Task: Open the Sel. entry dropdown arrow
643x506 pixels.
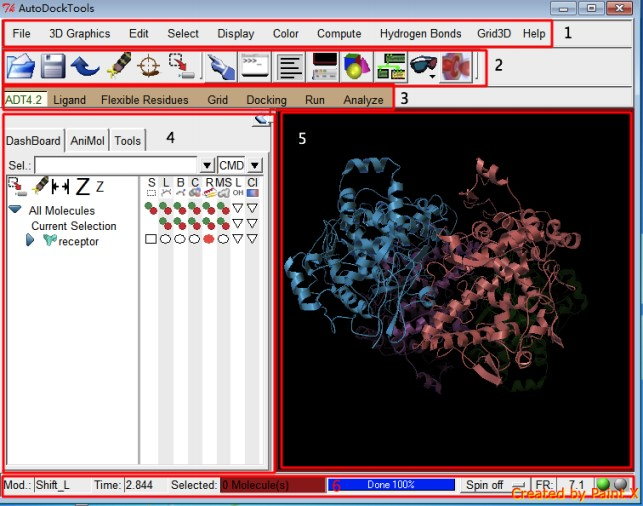Action: coord(207,166)
